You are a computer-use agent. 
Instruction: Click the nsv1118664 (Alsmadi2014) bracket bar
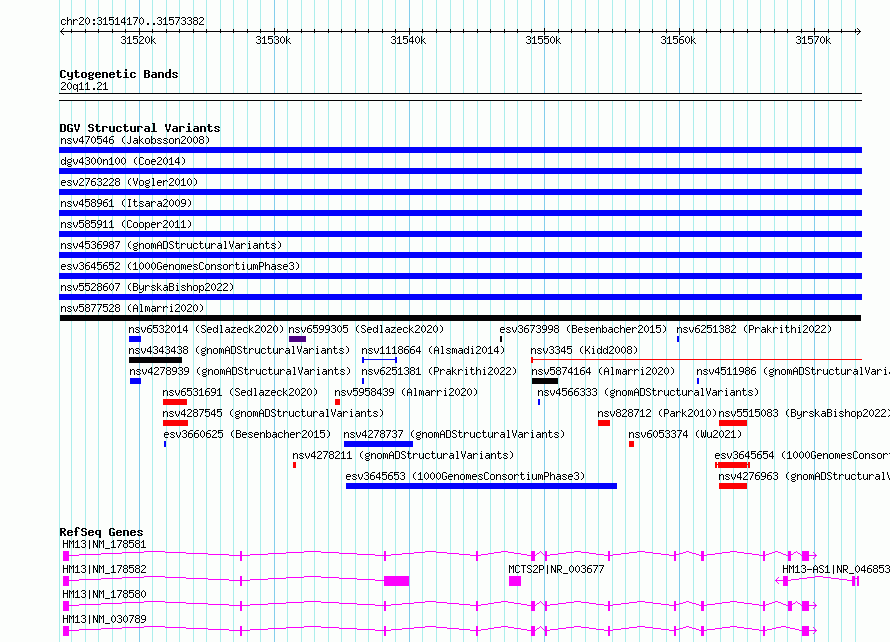pyautogui.click(x=379, y=360)
